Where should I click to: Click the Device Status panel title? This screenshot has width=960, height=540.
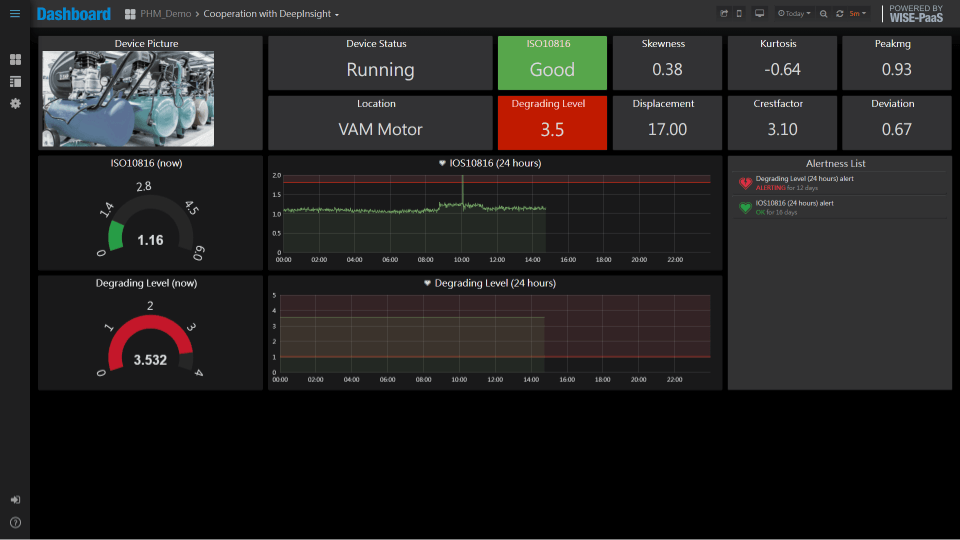(x=376, y=43)
